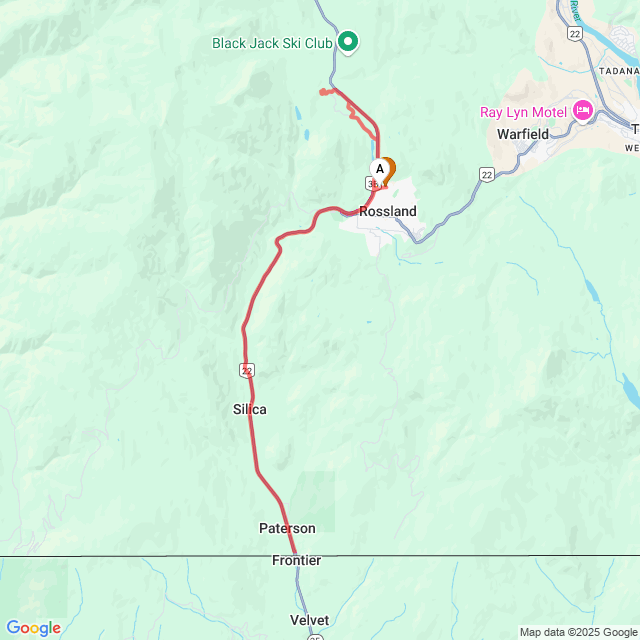Open the Black Jack Ski Club text label
The image size is (640, 640).
tap(272, 43)
